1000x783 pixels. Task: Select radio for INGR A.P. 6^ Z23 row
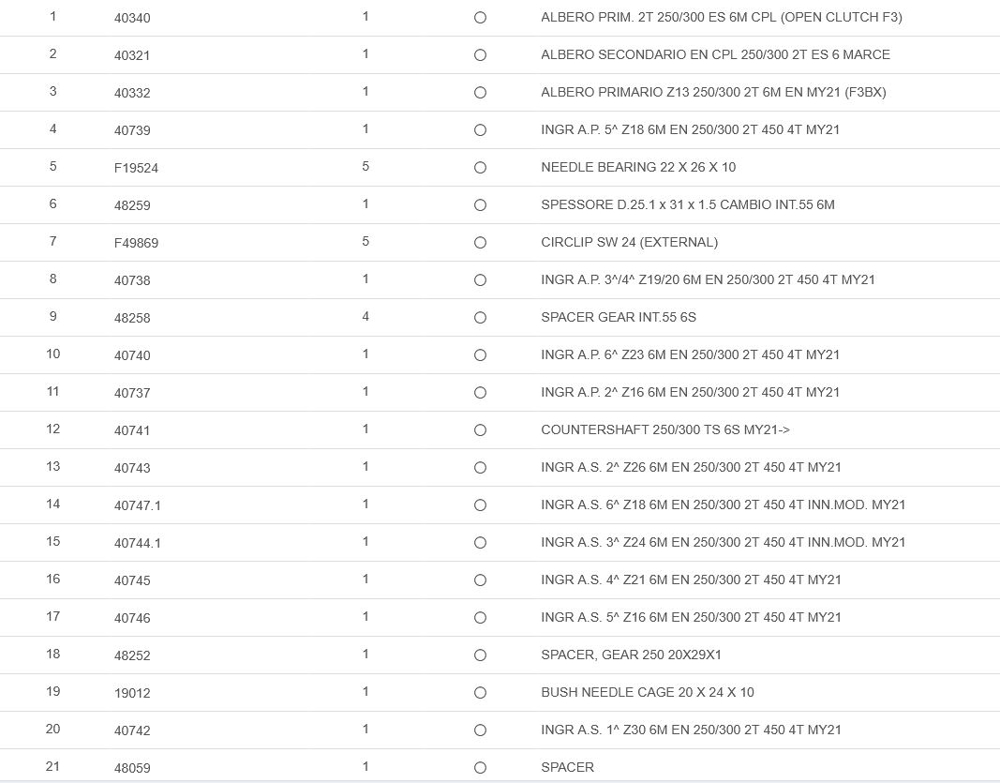tap(480, 355)
